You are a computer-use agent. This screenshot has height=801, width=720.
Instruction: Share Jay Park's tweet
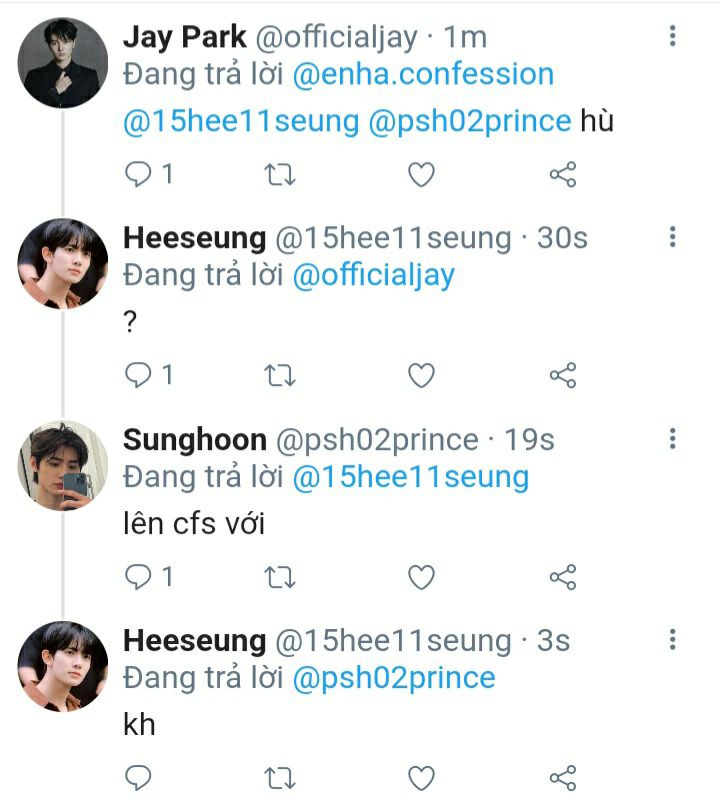563,175
